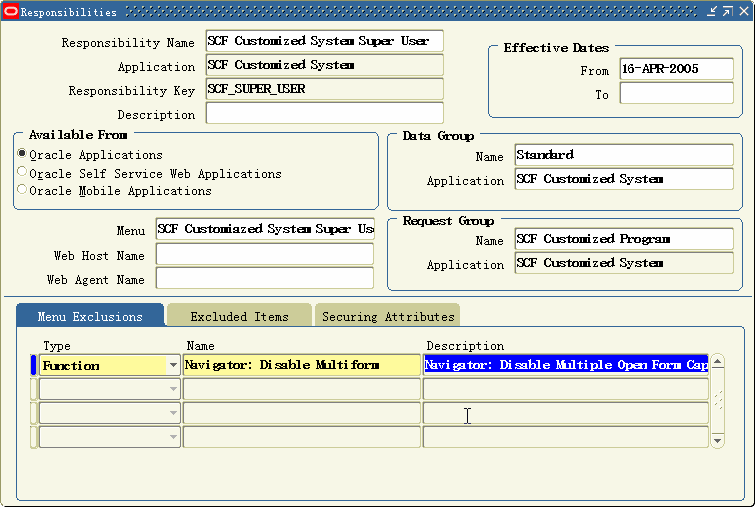Select the first exclusion row record indicator
The width and height of the screenshot is (755, 507).
tap(33, 365)
